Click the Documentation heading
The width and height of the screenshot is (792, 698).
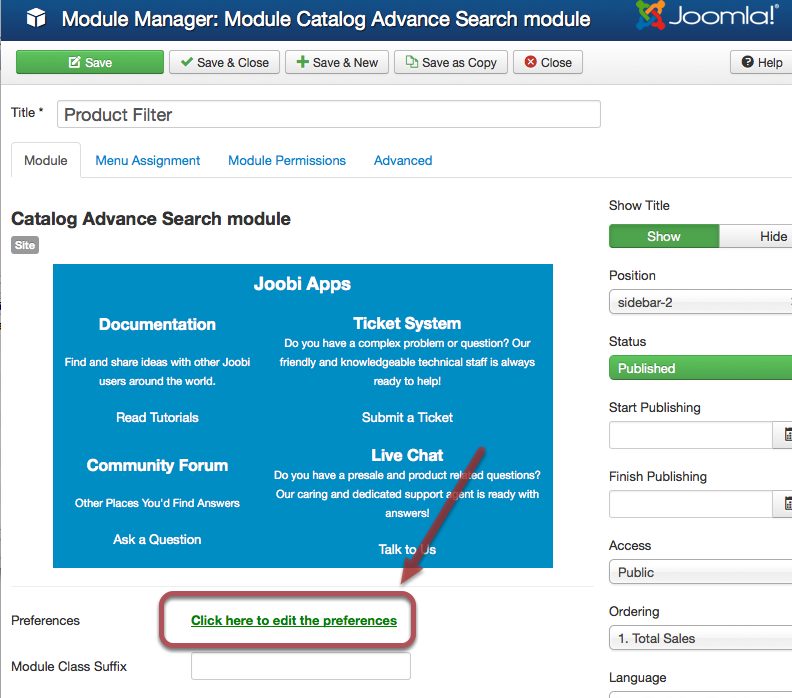click(x=157, y=324)
